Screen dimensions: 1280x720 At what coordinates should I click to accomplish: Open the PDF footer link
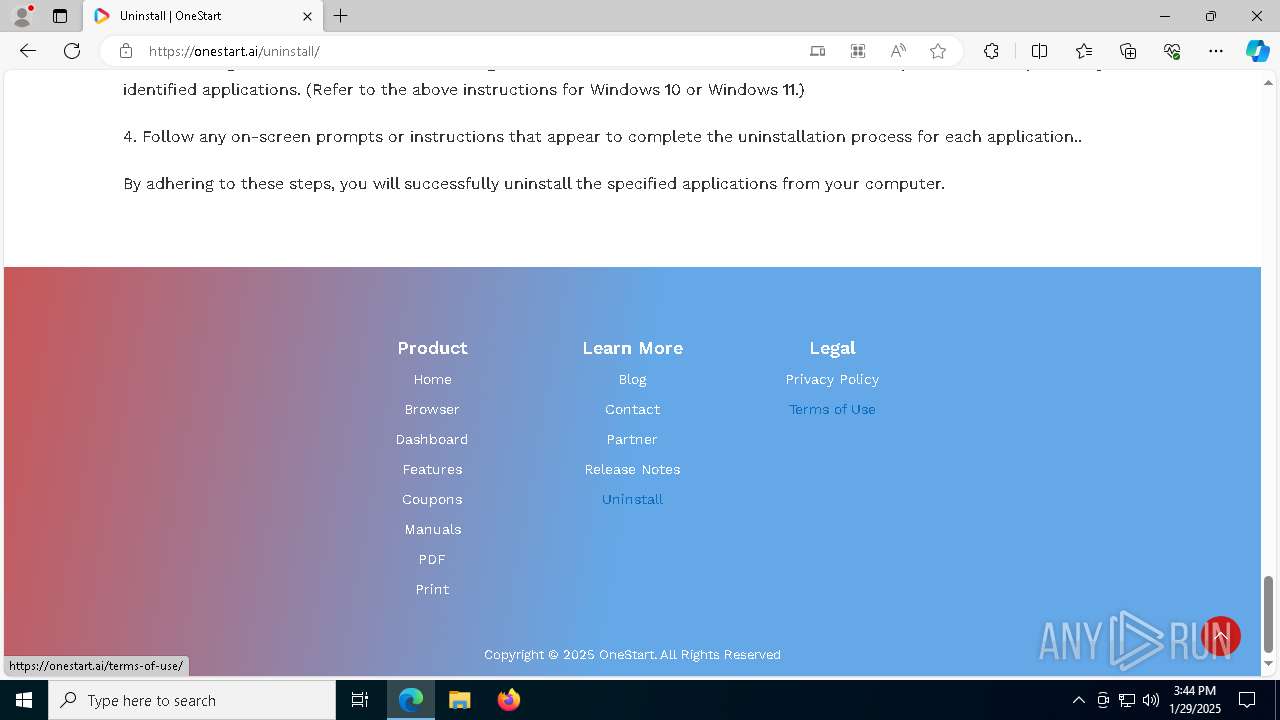[x=432, y=559]
